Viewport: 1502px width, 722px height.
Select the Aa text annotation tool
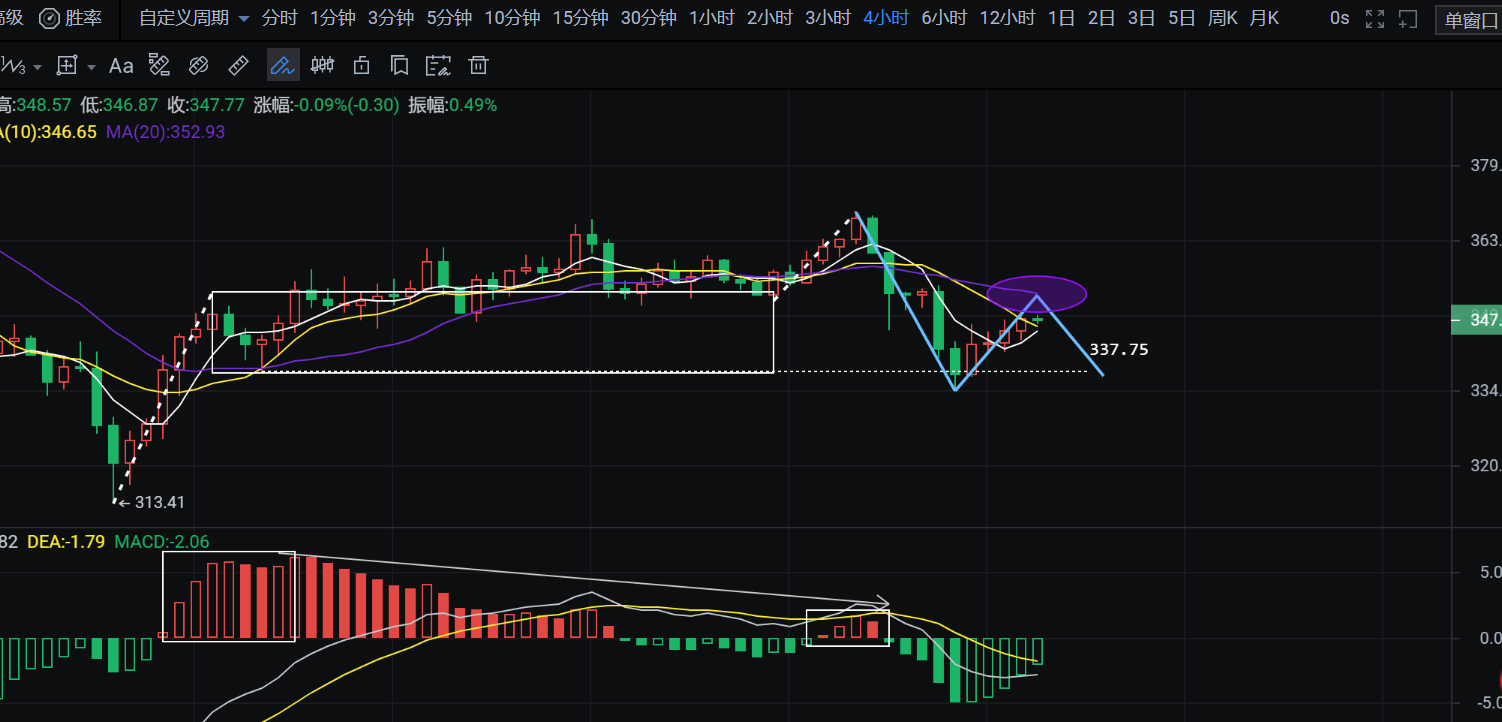[121, 66]
